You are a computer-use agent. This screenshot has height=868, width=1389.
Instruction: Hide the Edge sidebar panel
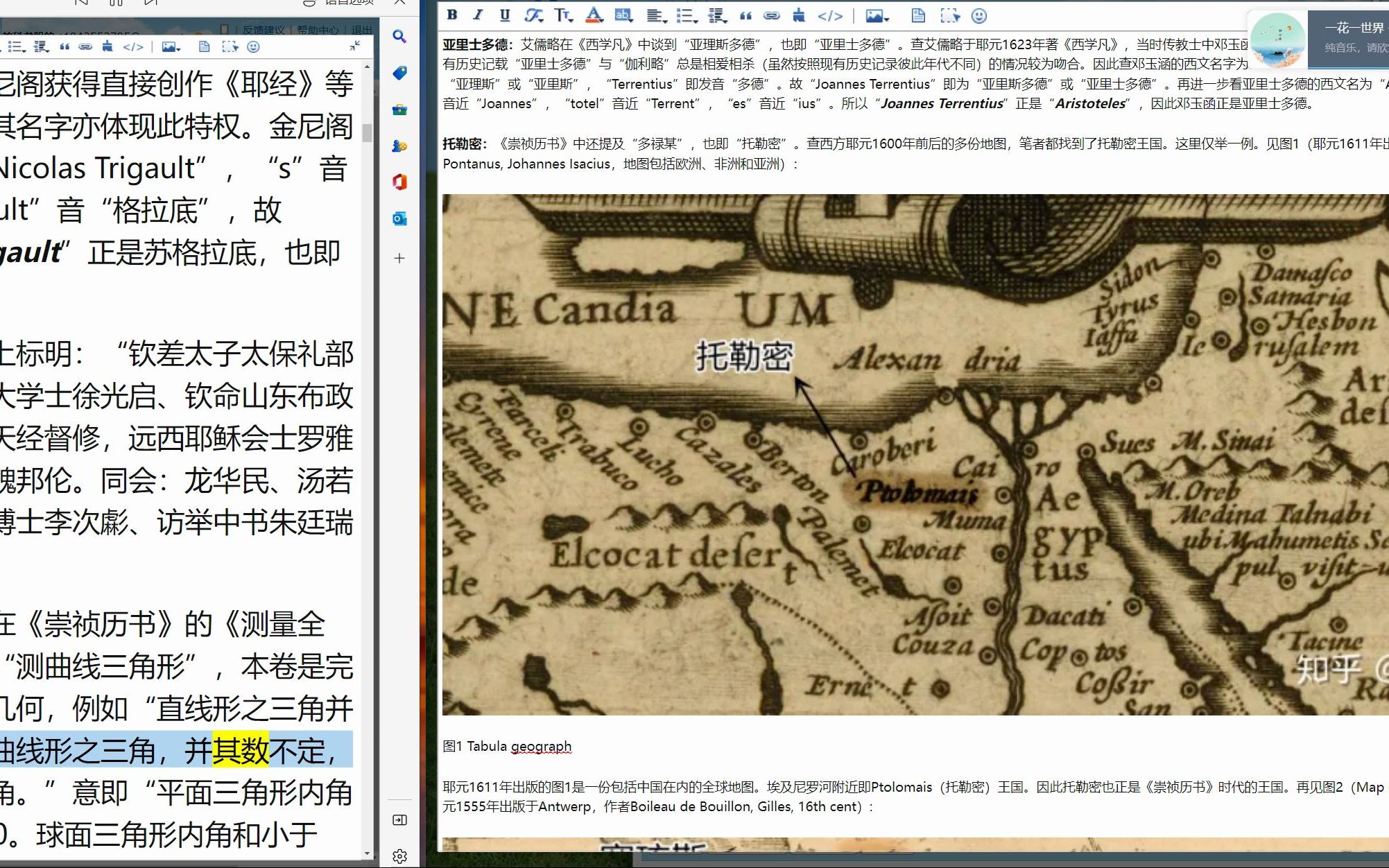tap(399, 820)
